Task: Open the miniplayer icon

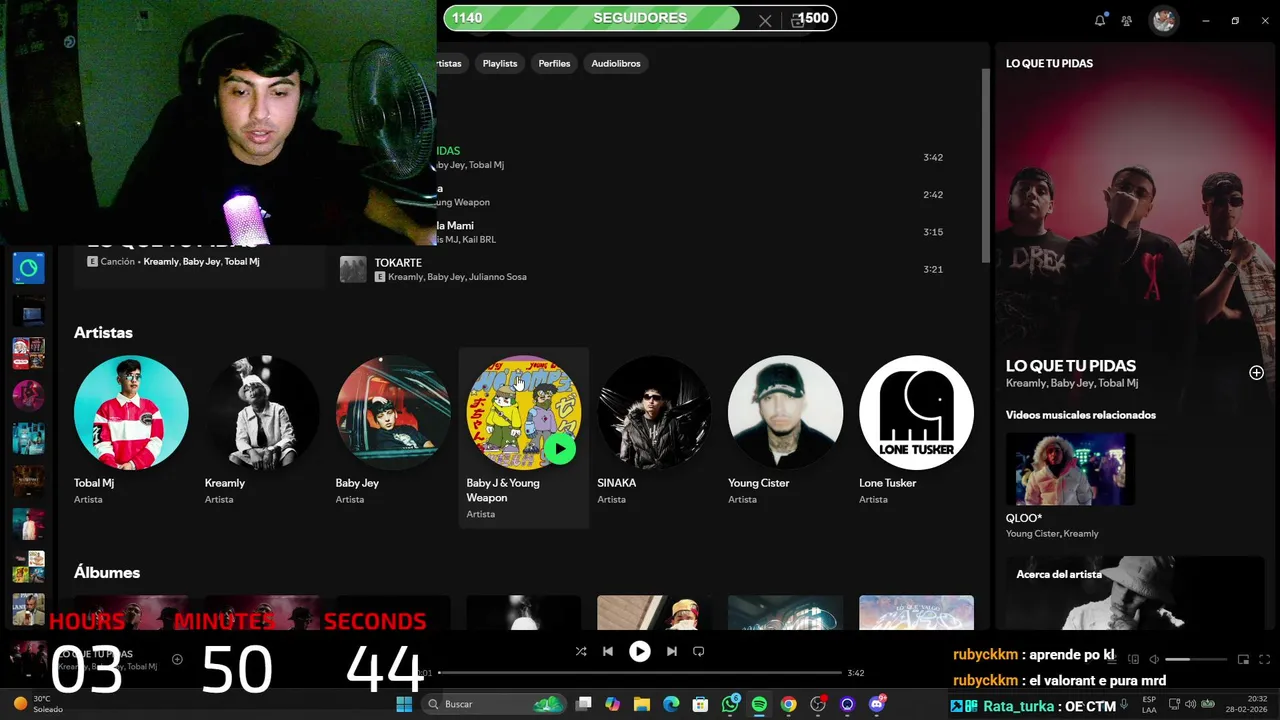Action: [1243, 659]
